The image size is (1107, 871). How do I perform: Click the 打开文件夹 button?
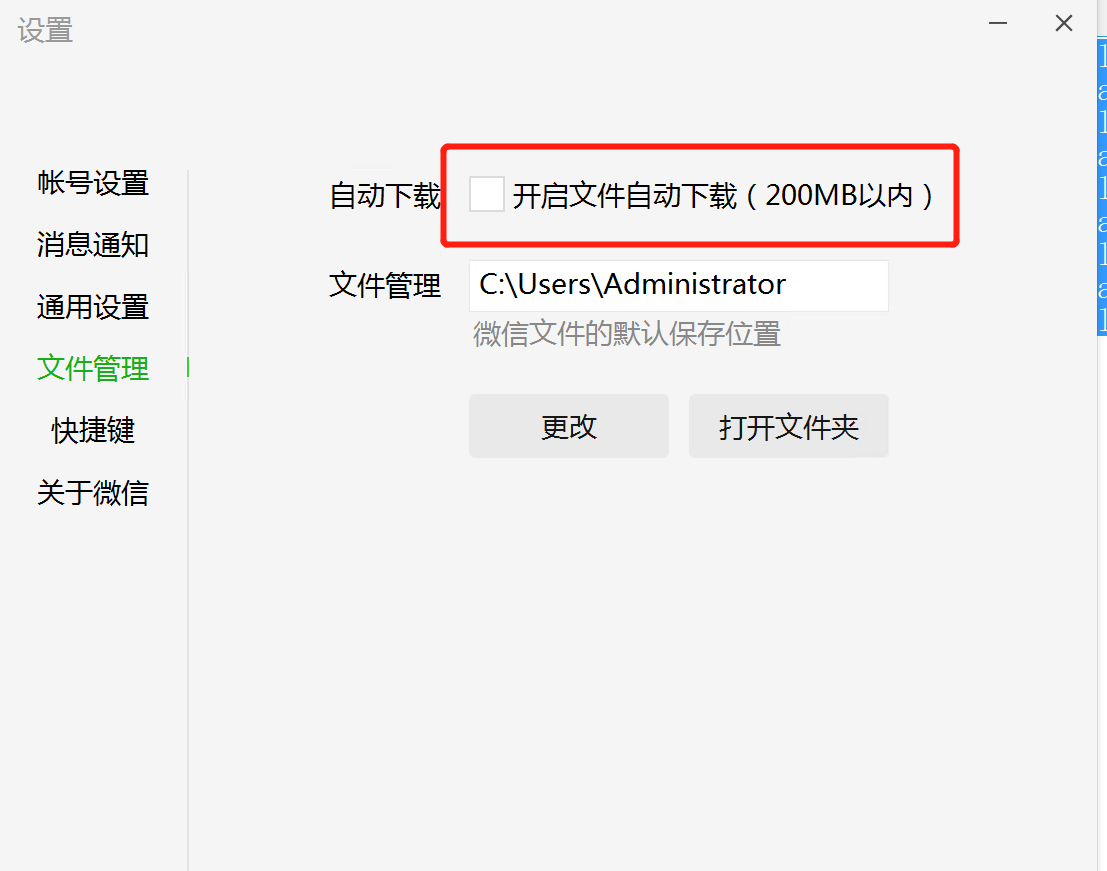coord(789,426)
